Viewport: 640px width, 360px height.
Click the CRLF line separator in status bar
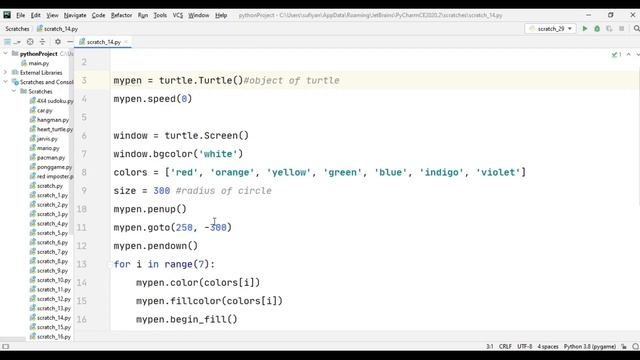[x=505, y=347]
